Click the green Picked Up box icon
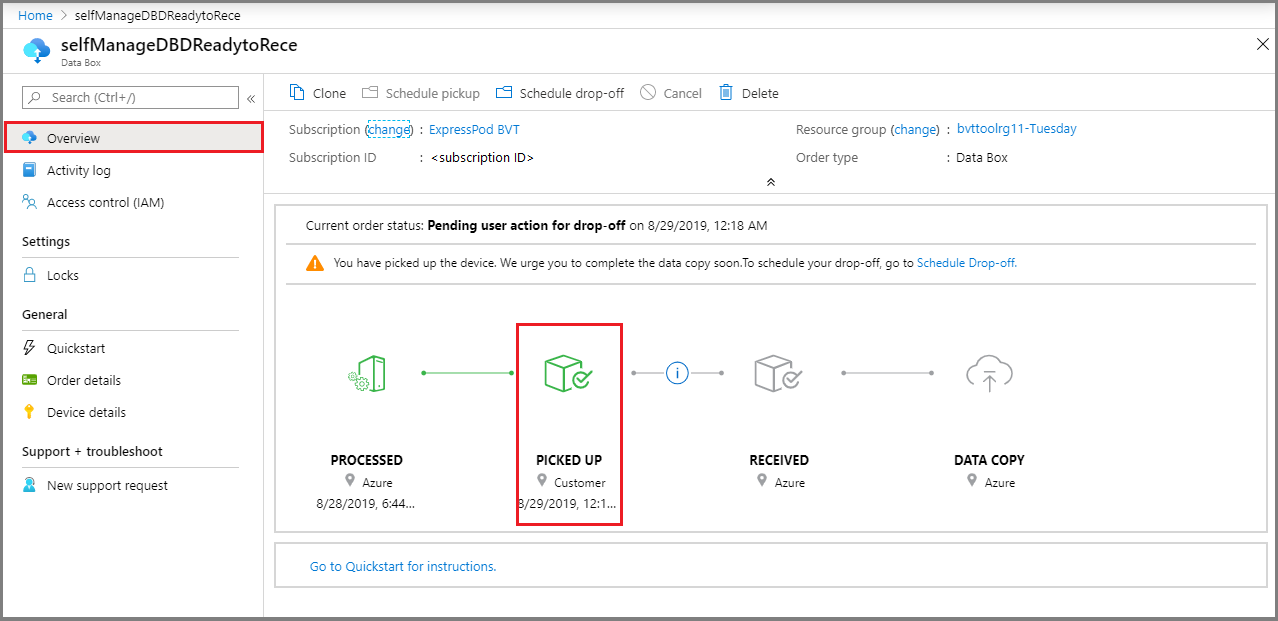This screenshot has height=621, width=1278. 568,373
